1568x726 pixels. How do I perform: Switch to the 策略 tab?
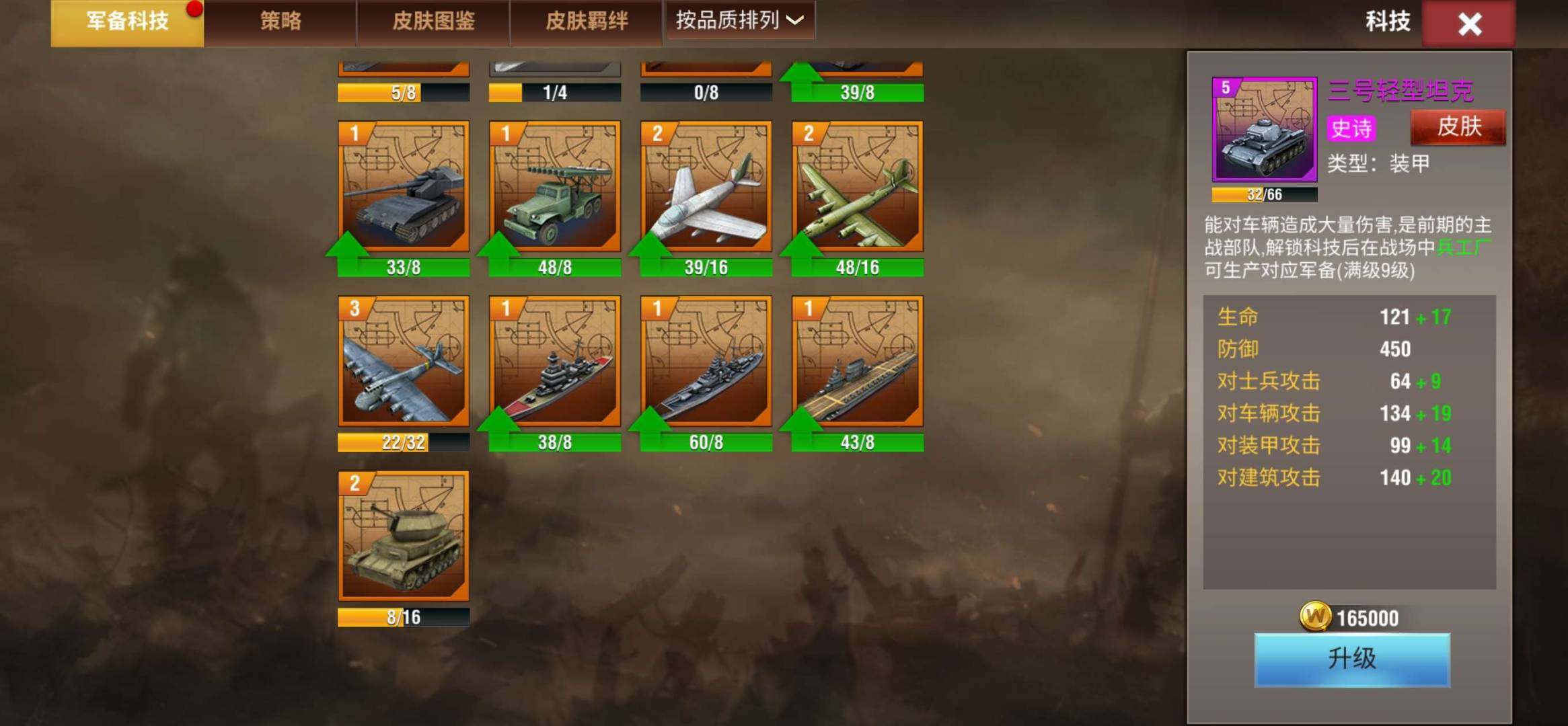point(281,22)
